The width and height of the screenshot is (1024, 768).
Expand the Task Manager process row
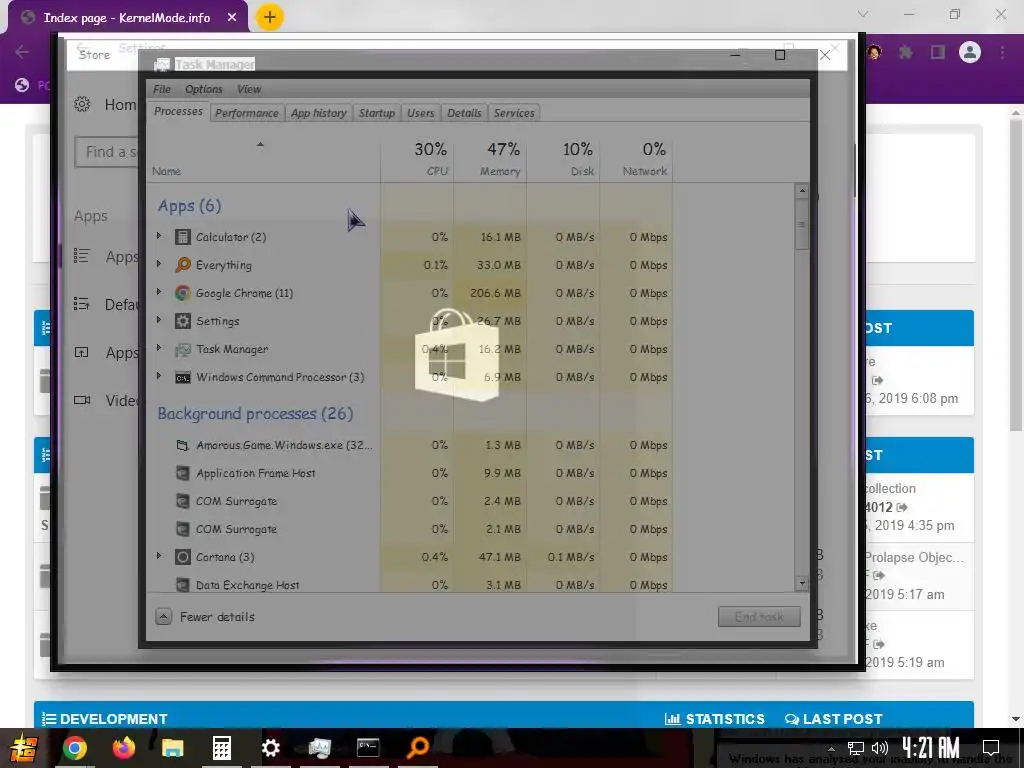[159, 348]
